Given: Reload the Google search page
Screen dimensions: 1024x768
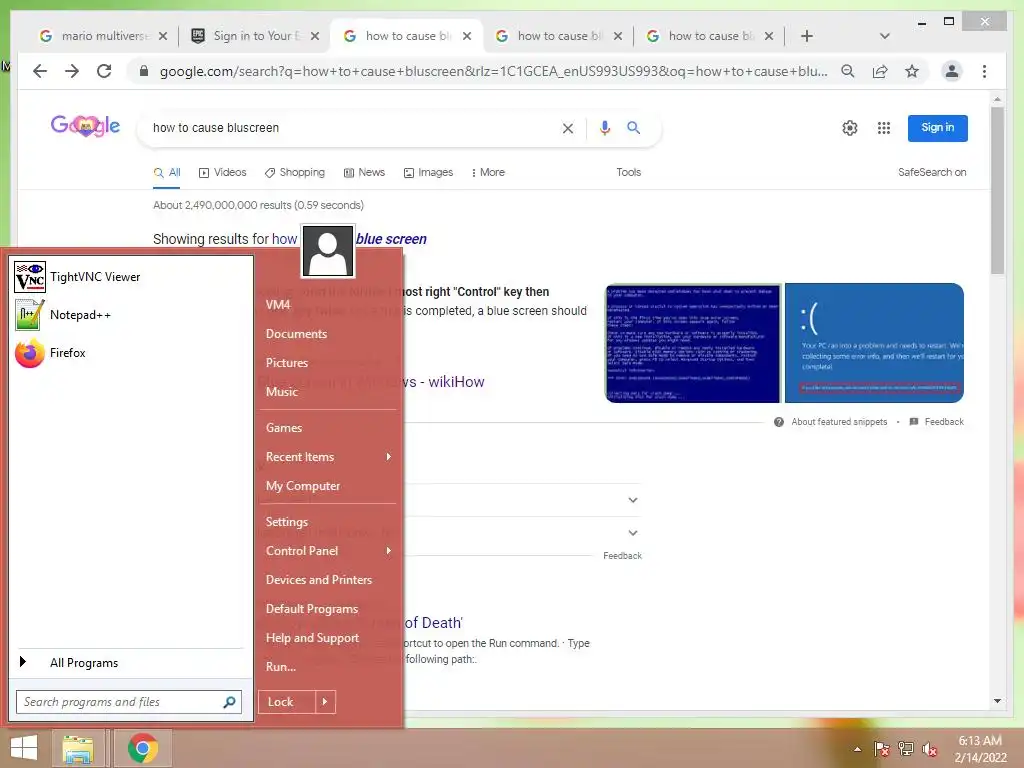Looking at the screenshot, I should [x=104, y=71].
